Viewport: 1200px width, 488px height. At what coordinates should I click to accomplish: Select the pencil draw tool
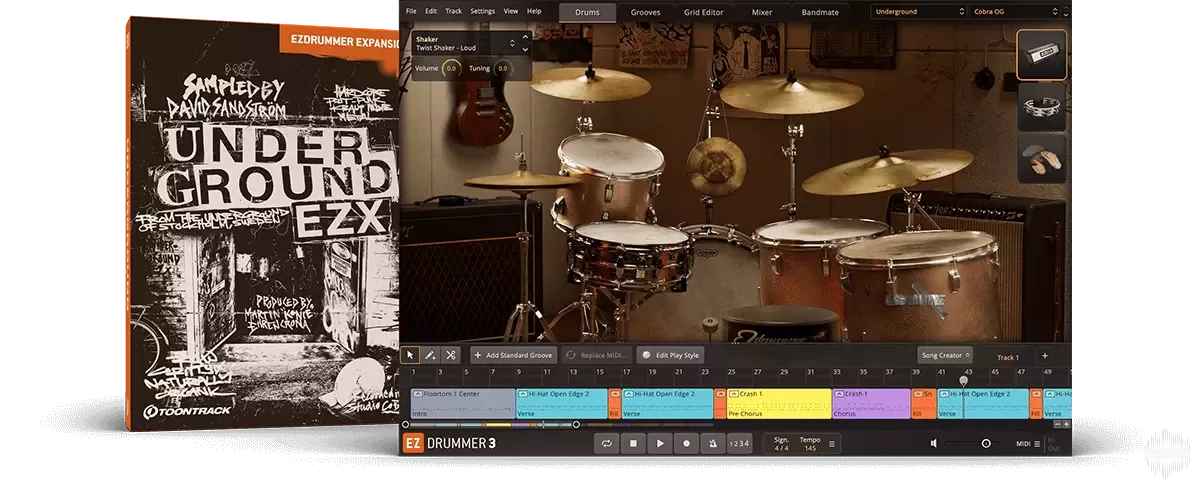click(430, 355)
